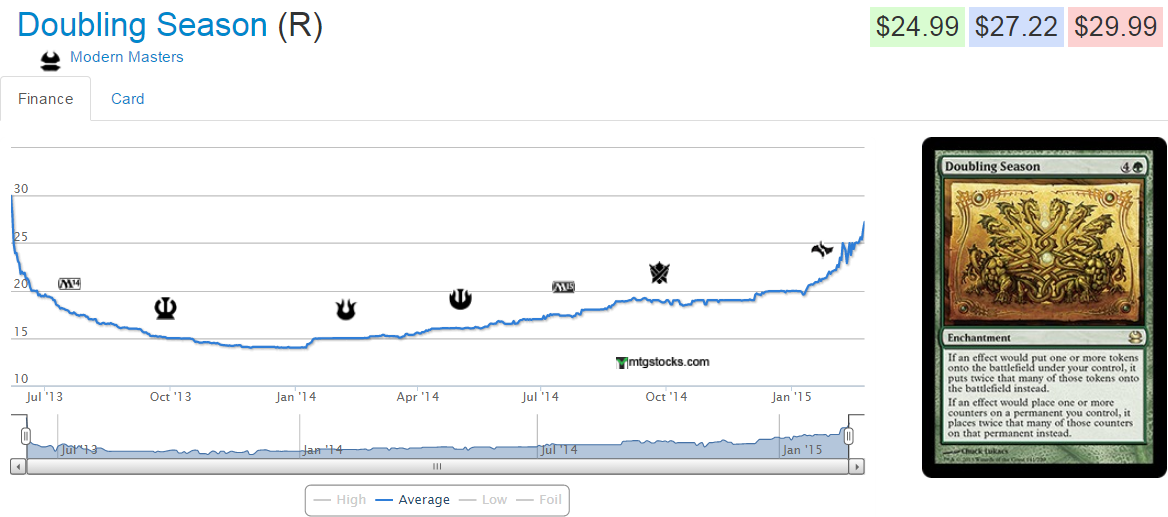Click the Fate Reforged set symbol

coord(822,249)
